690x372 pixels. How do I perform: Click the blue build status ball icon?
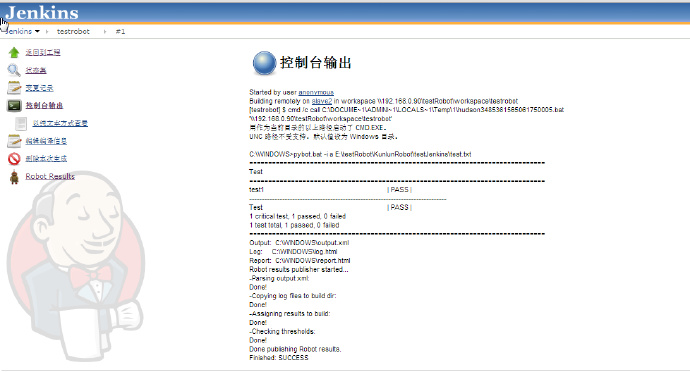[x=264, y=63]
